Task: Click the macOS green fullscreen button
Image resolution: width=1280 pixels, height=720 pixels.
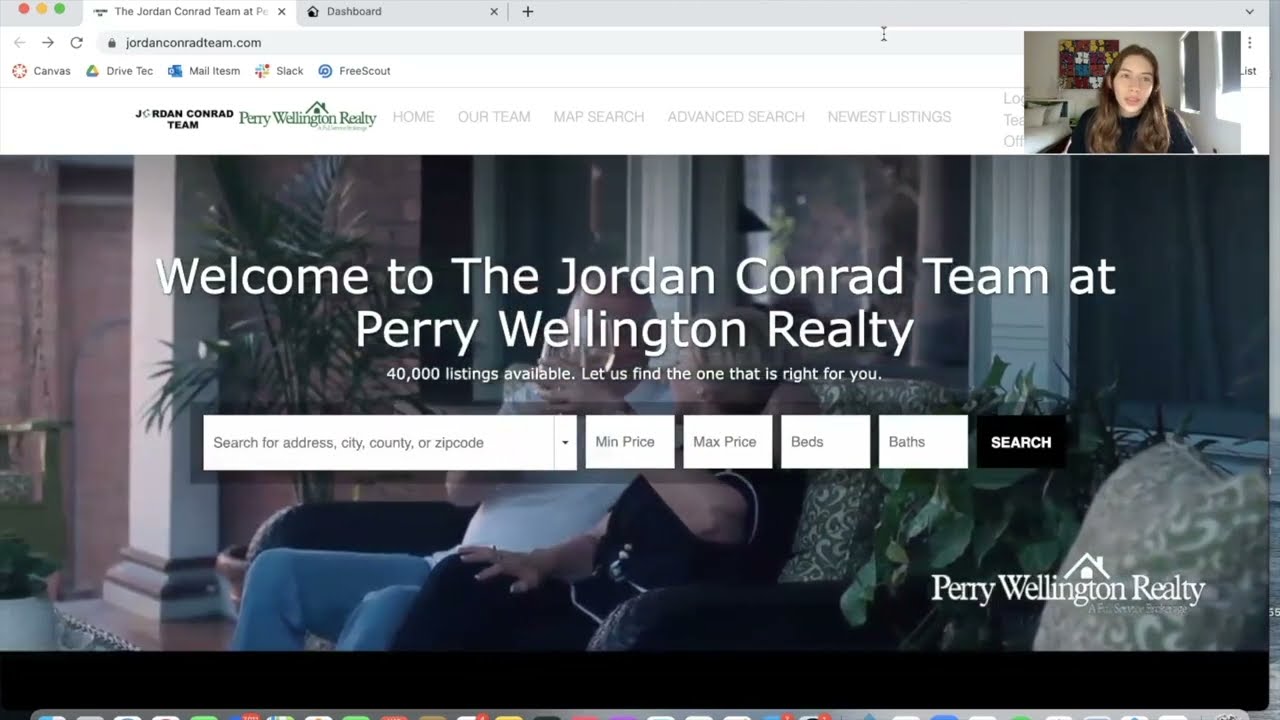Action: tap(60, 8)
